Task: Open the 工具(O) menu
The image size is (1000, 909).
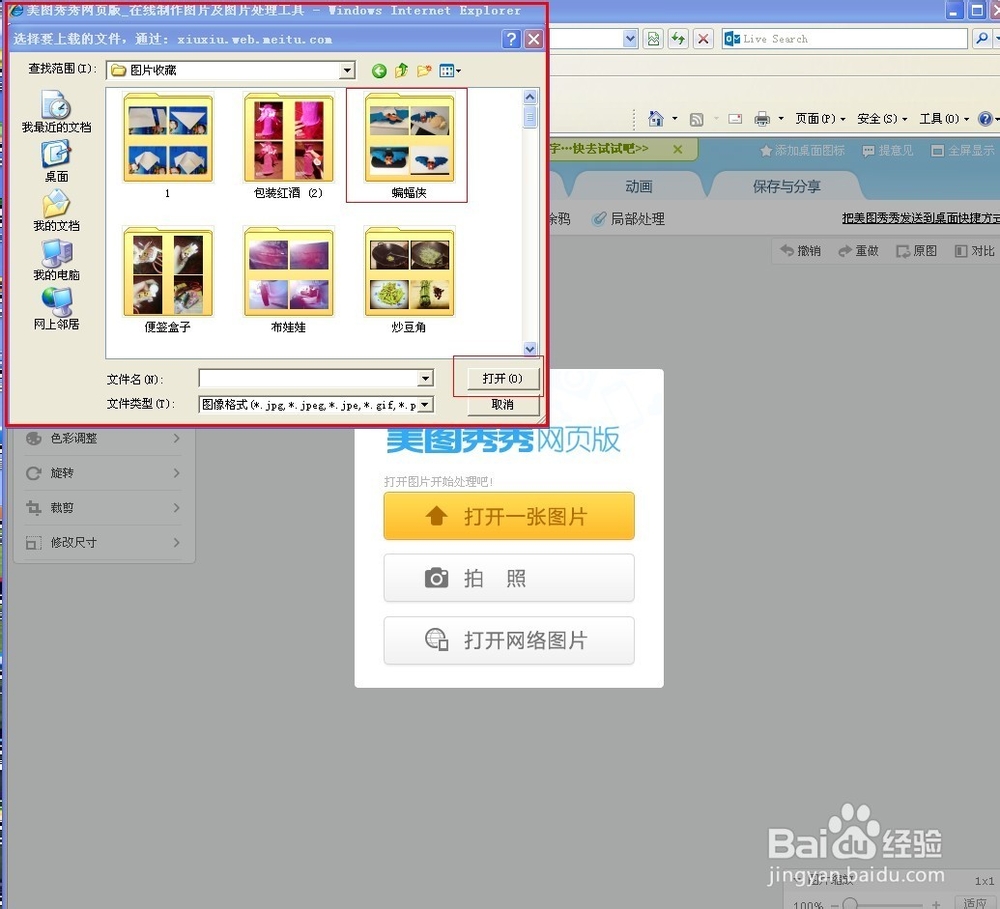Action: point(944,119)
